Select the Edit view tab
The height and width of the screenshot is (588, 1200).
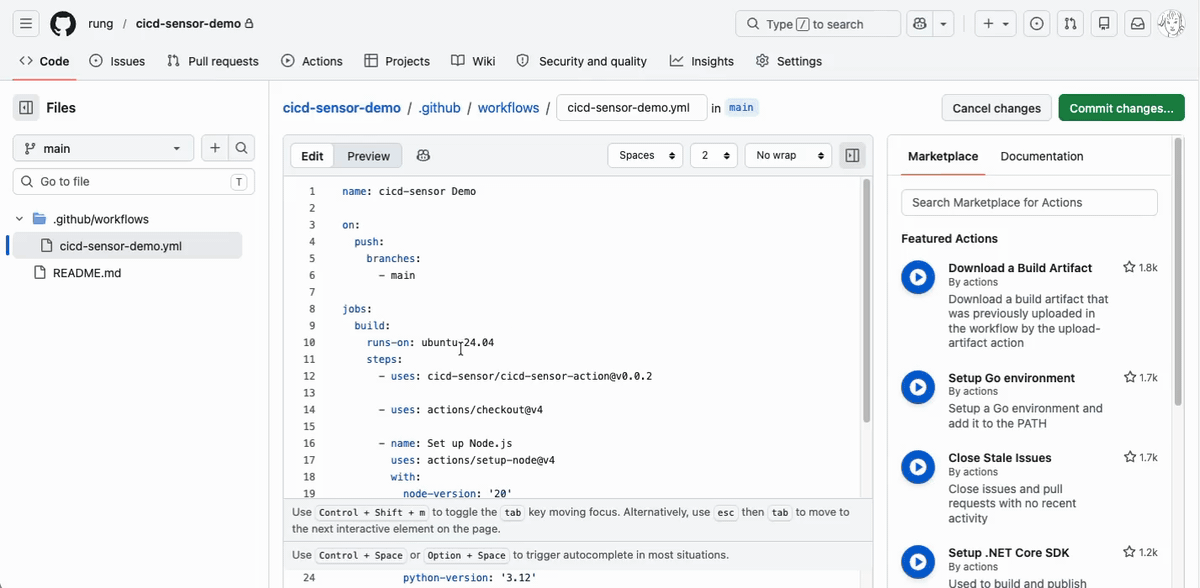(x=312, y=156)
